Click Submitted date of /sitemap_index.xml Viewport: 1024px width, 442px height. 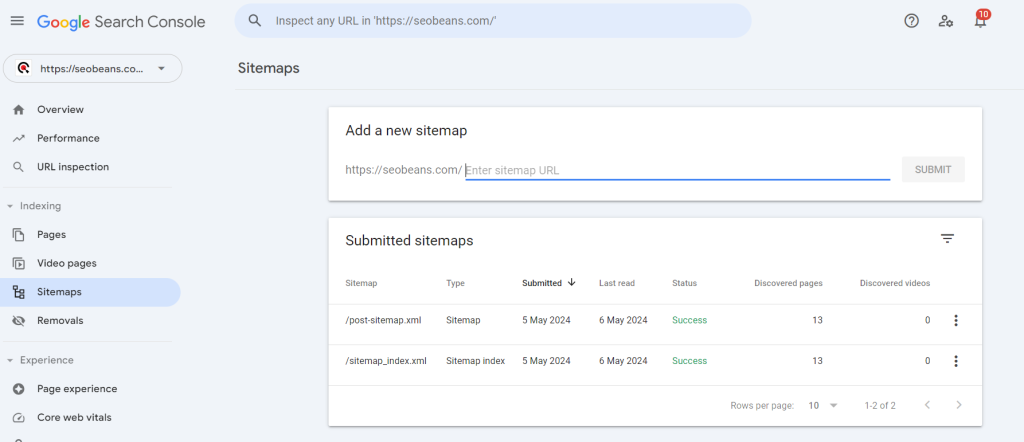pos(546,361)
